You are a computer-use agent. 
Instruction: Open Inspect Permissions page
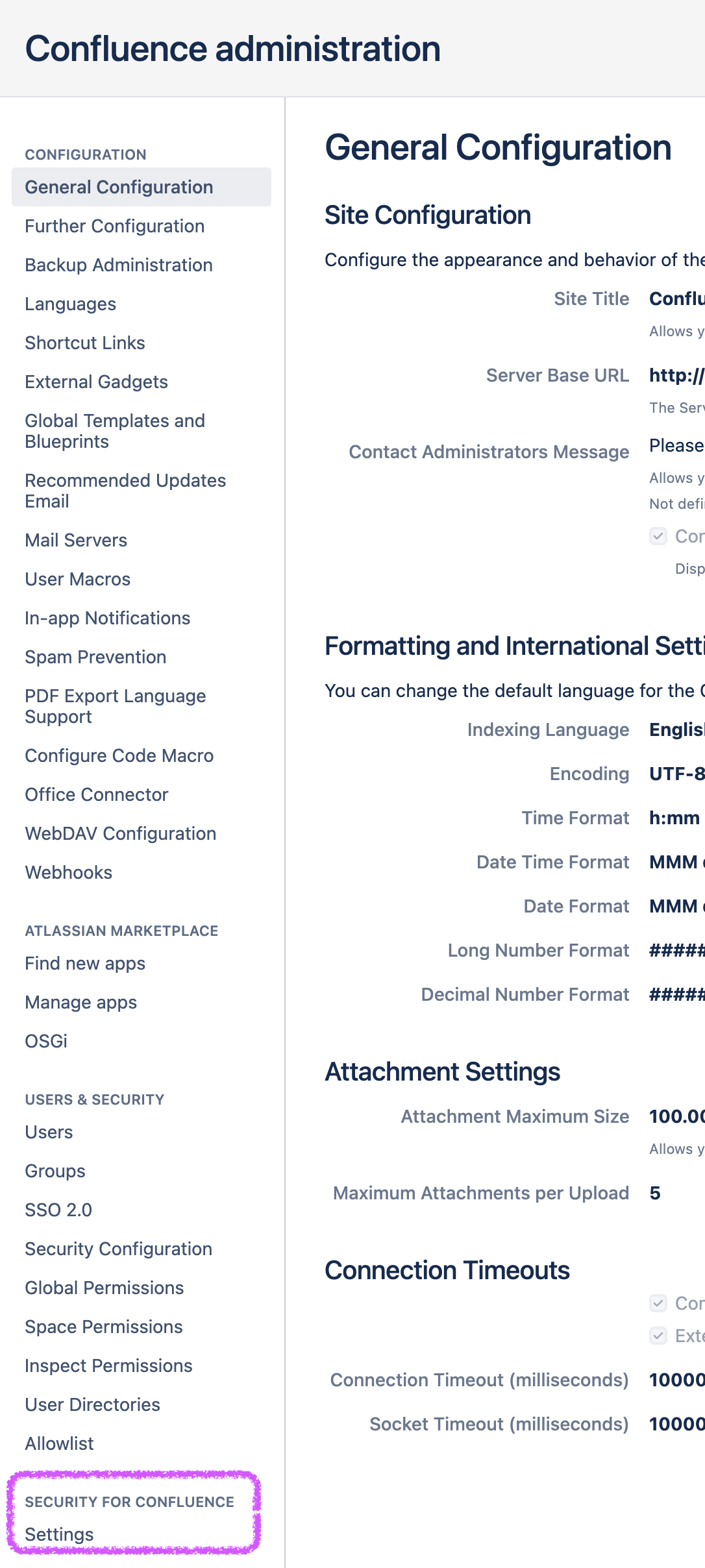pyautogui.click(x=108, y=1366)
